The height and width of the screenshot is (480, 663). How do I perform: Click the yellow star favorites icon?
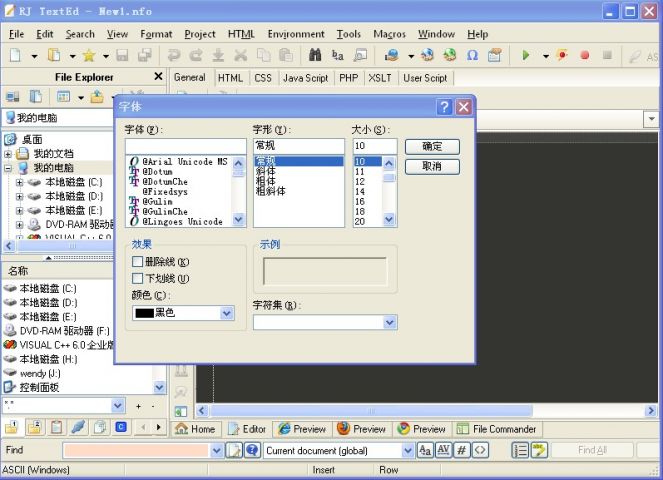point(88,56)
